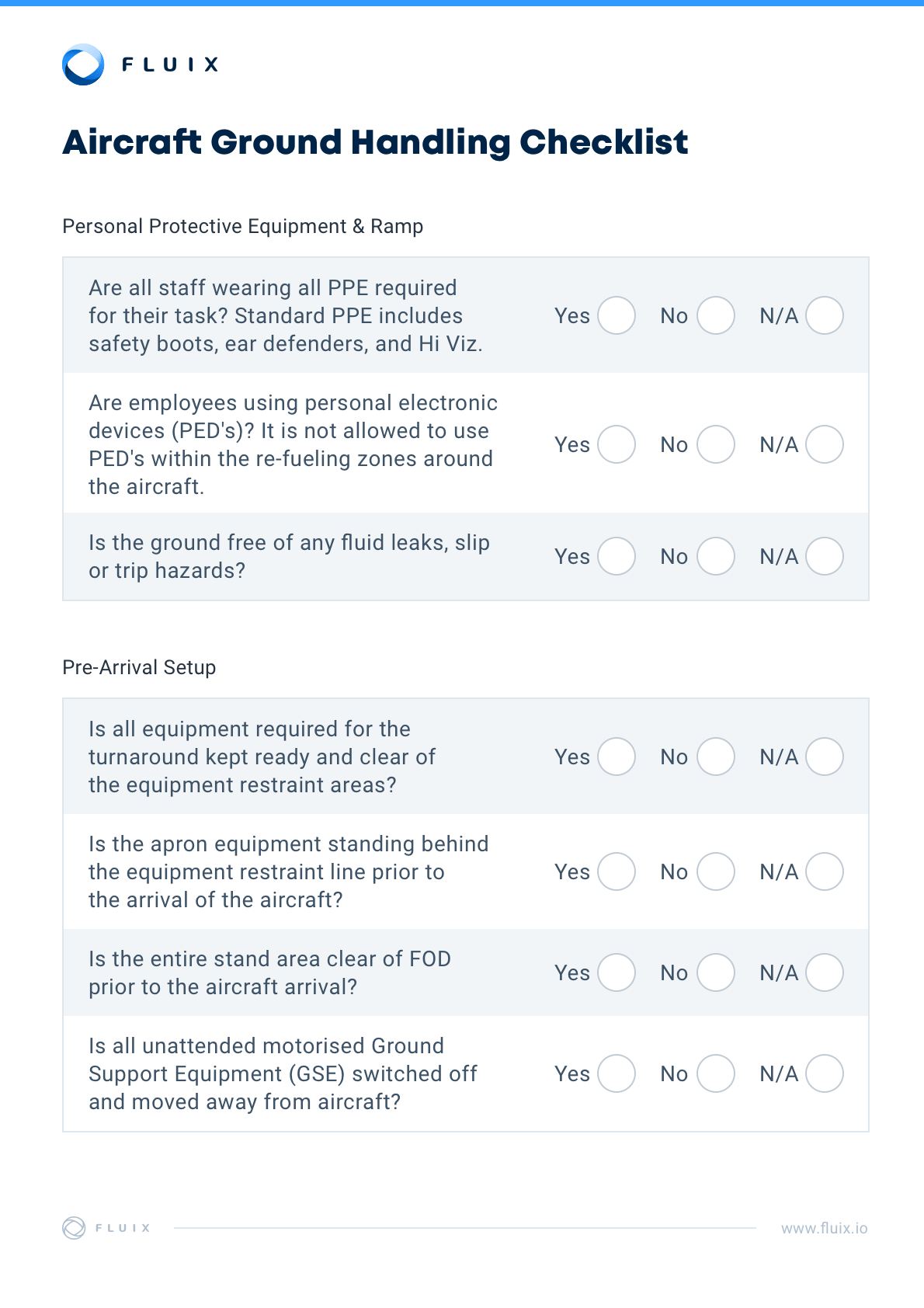Select Yes for stand area clear of FOD
This screenshot has width=924, height=1308.
(617, 972)
